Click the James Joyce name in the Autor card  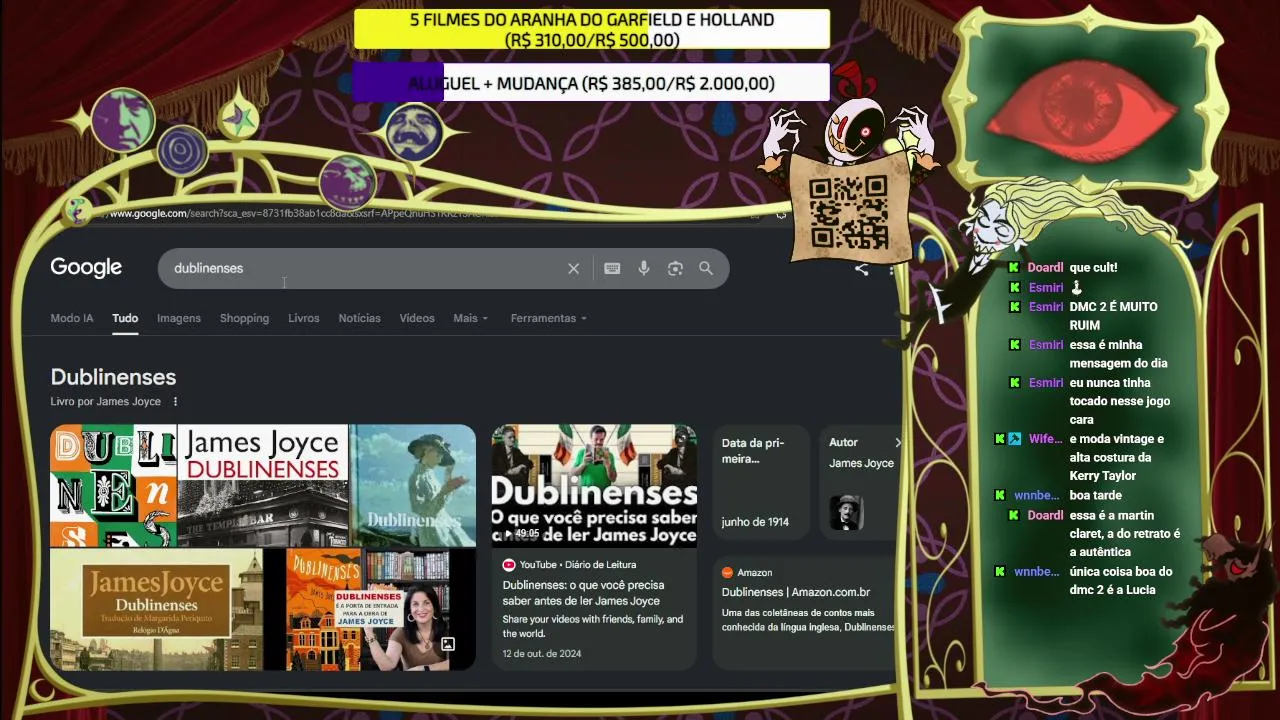point(861,463)
